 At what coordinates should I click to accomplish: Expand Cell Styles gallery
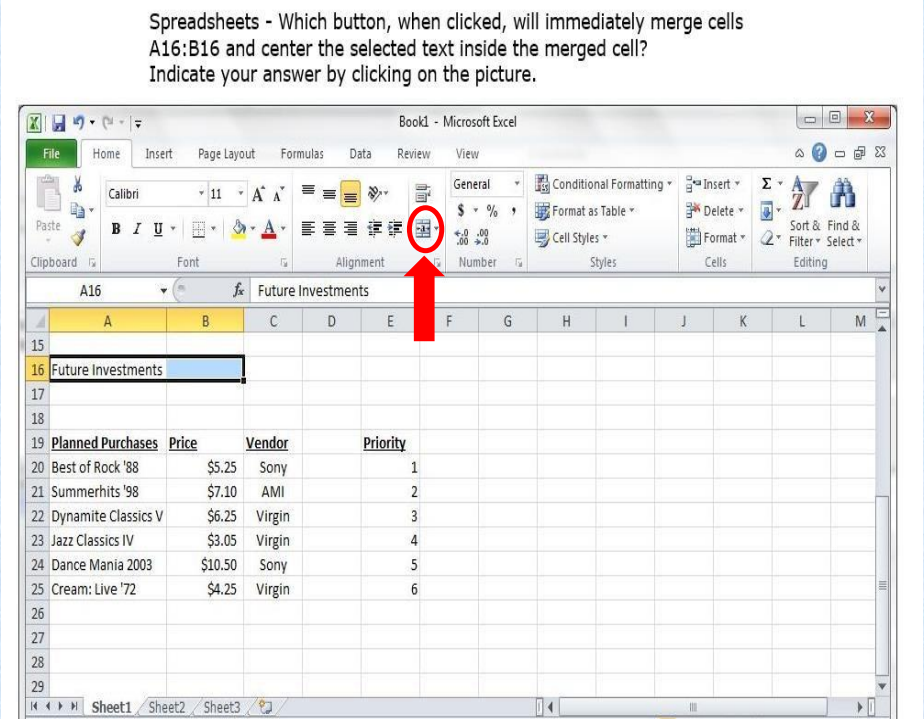tap(572, 238)
